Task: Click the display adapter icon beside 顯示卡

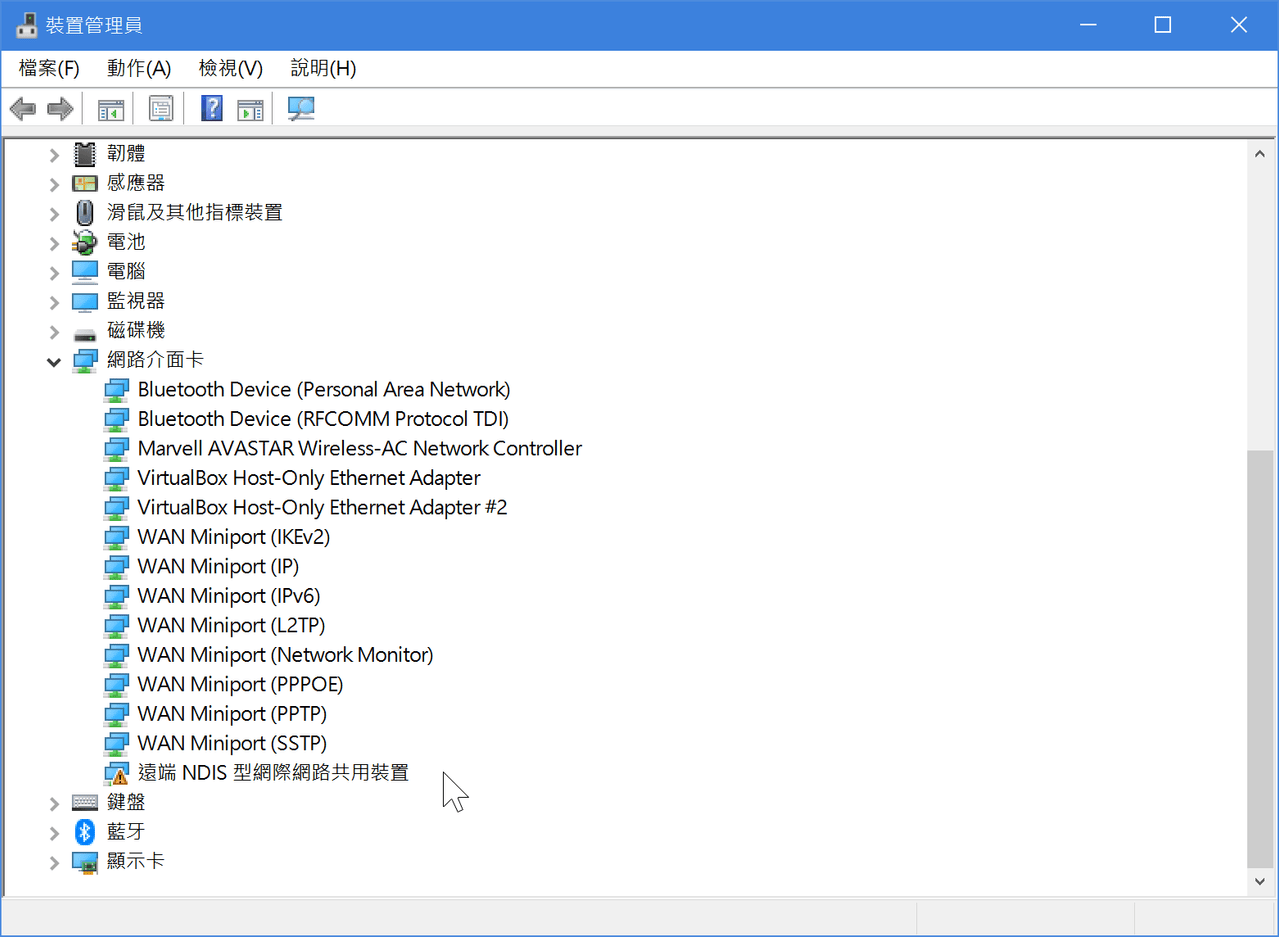Action: point(84,861)
